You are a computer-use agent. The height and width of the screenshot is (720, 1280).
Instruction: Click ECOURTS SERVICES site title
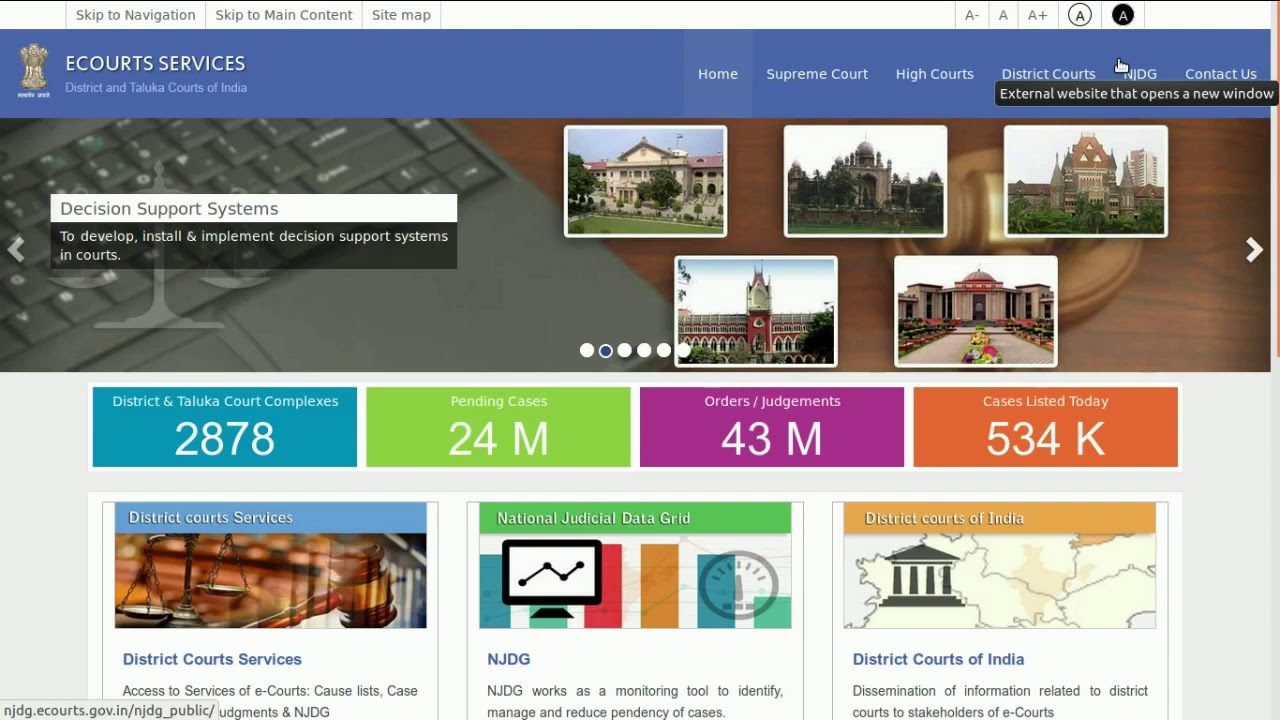[x=155, y=63]
